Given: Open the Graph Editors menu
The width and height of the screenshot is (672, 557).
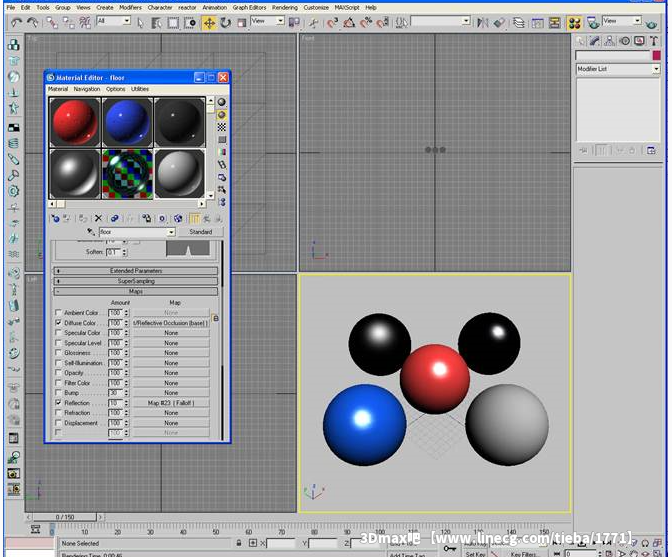Looking at the screenshot, I should click(x=249, y=8).
